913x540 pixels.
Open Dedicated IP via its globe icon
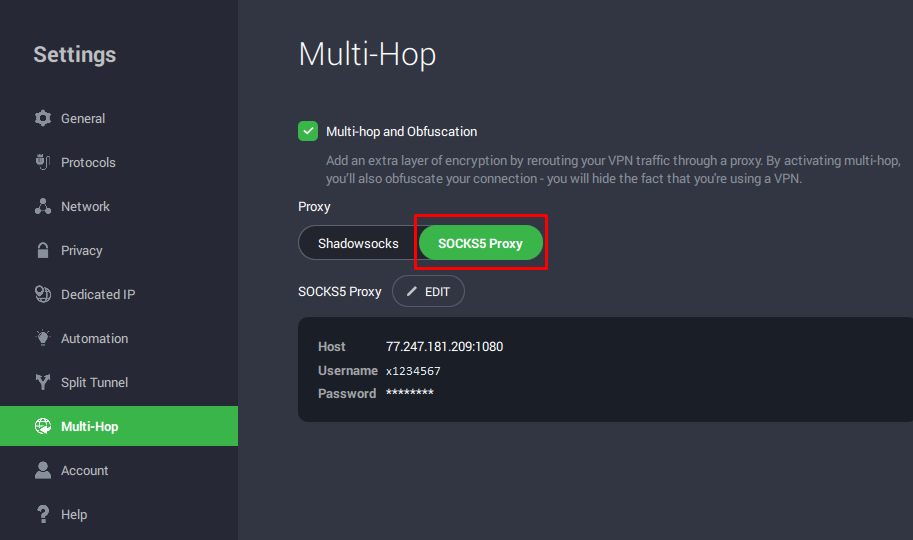click(43, 294)
